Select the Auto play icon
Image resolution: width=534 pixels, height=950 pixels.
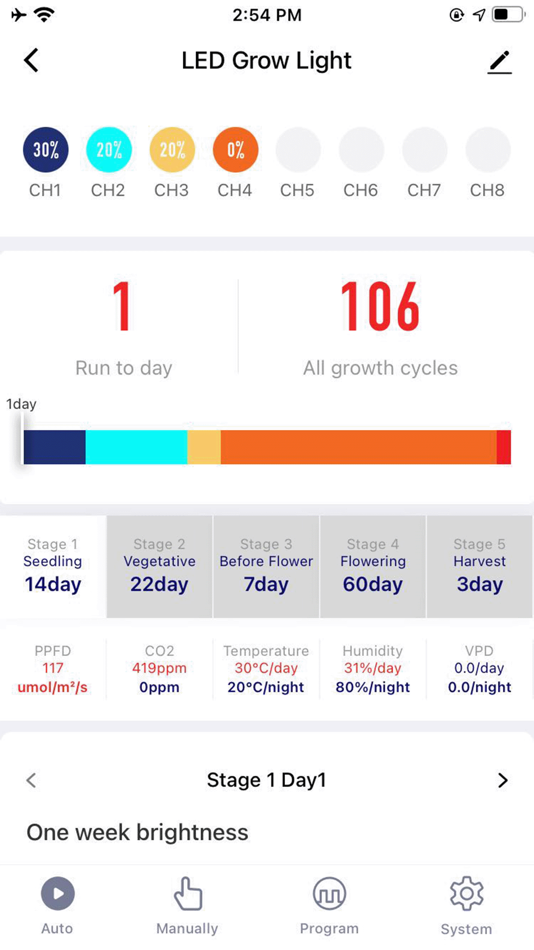pyautogui.click(x=58, y=893)
